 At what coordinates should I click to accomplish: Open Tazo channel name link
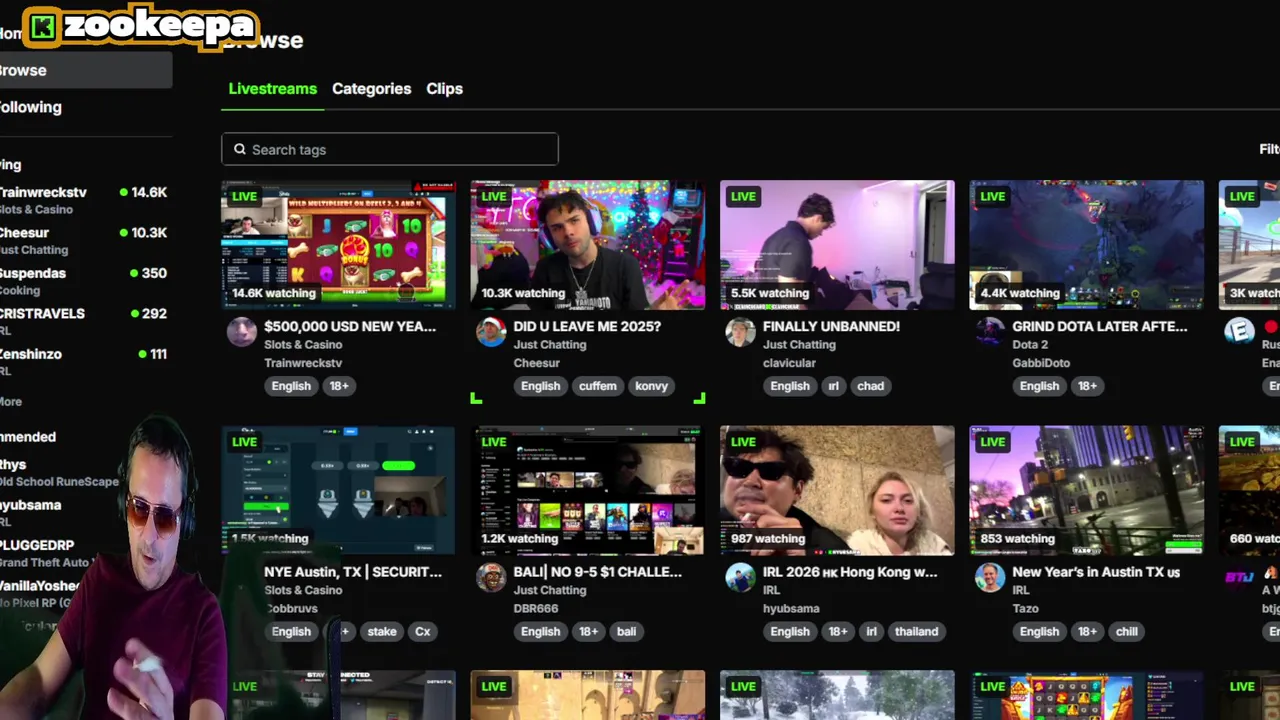(1025, 608)
